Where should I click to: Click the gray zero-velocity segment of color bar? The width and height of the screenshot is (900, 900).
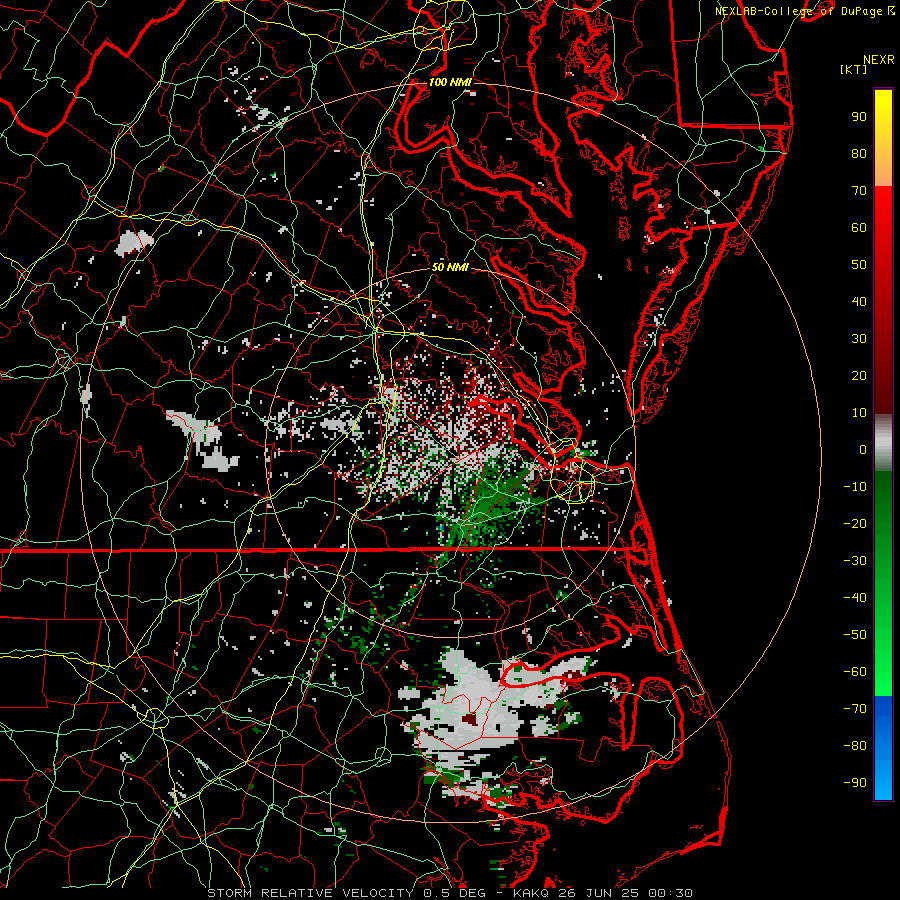[883, 442]
